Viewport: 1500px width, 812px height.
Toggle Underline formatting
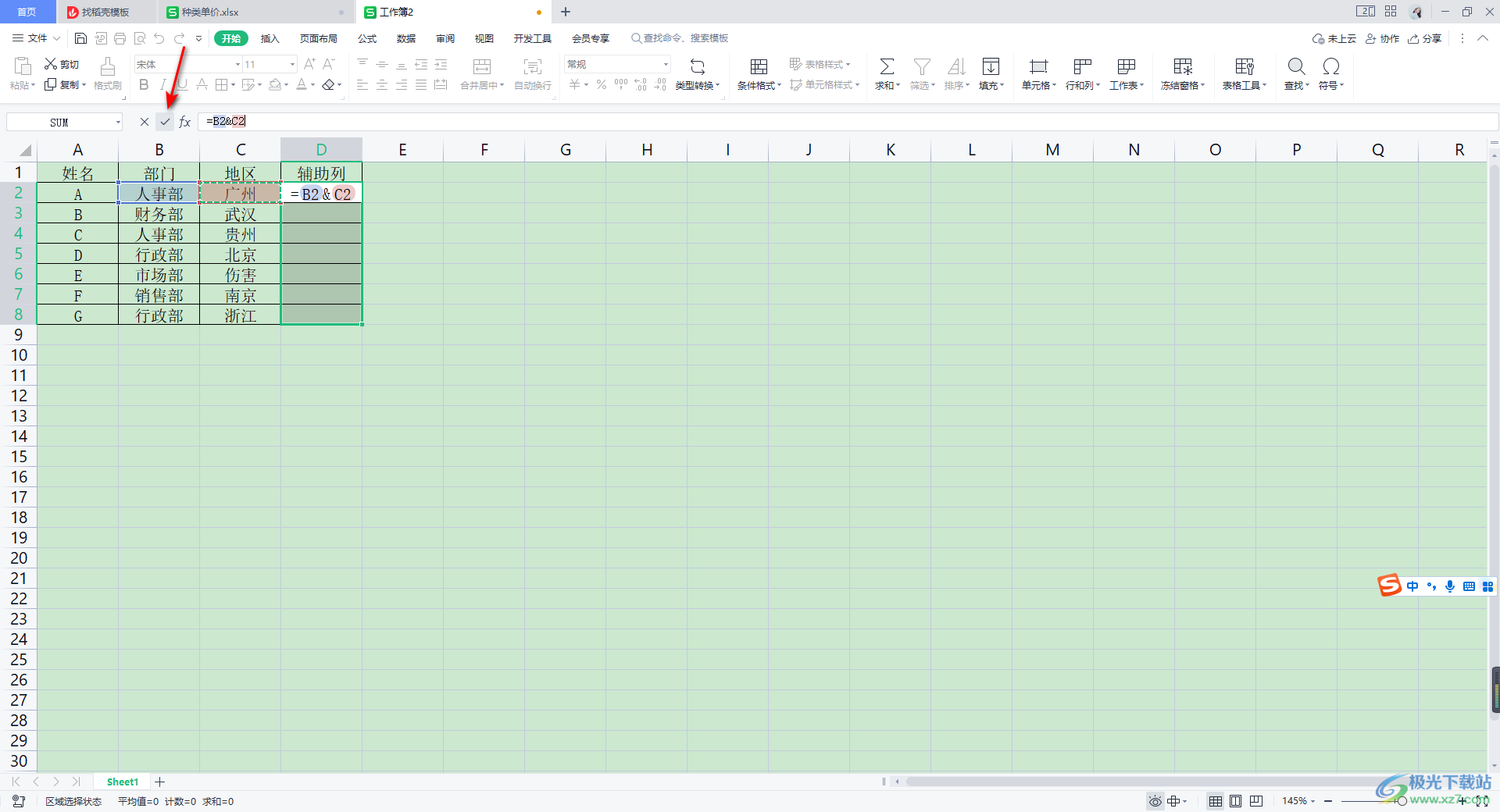click(x=183, y=84)
